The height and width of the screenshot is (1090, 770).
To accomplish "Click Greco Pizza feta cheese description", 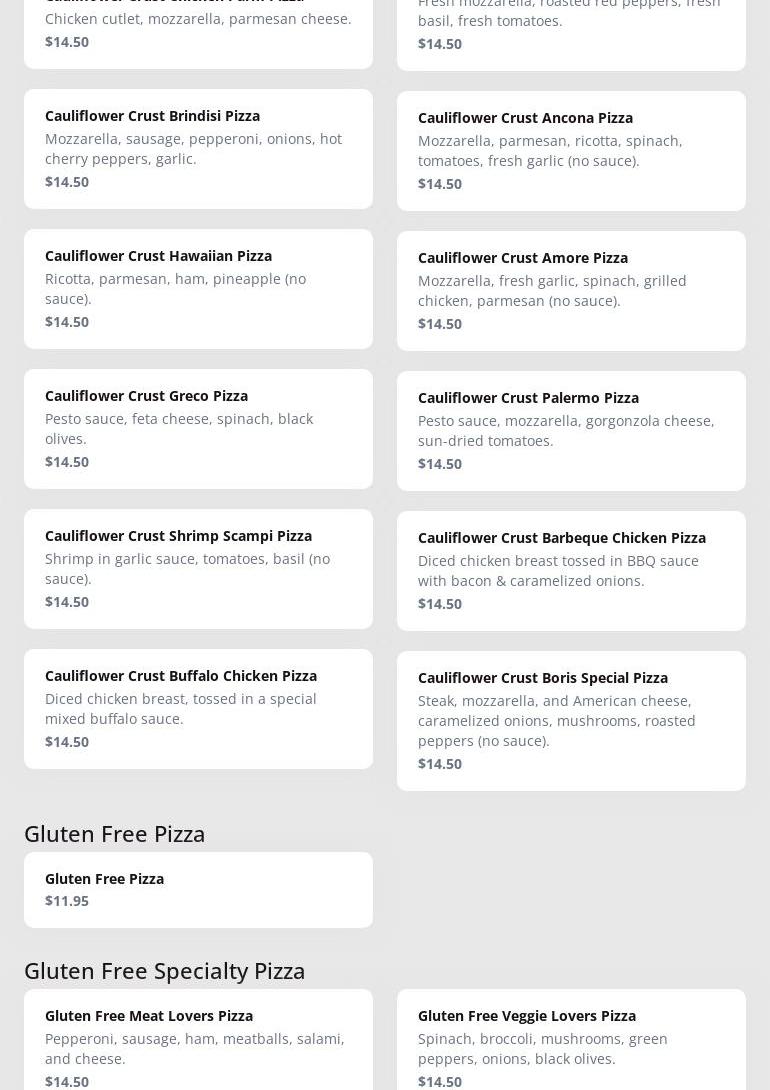I will coord(179,428).
